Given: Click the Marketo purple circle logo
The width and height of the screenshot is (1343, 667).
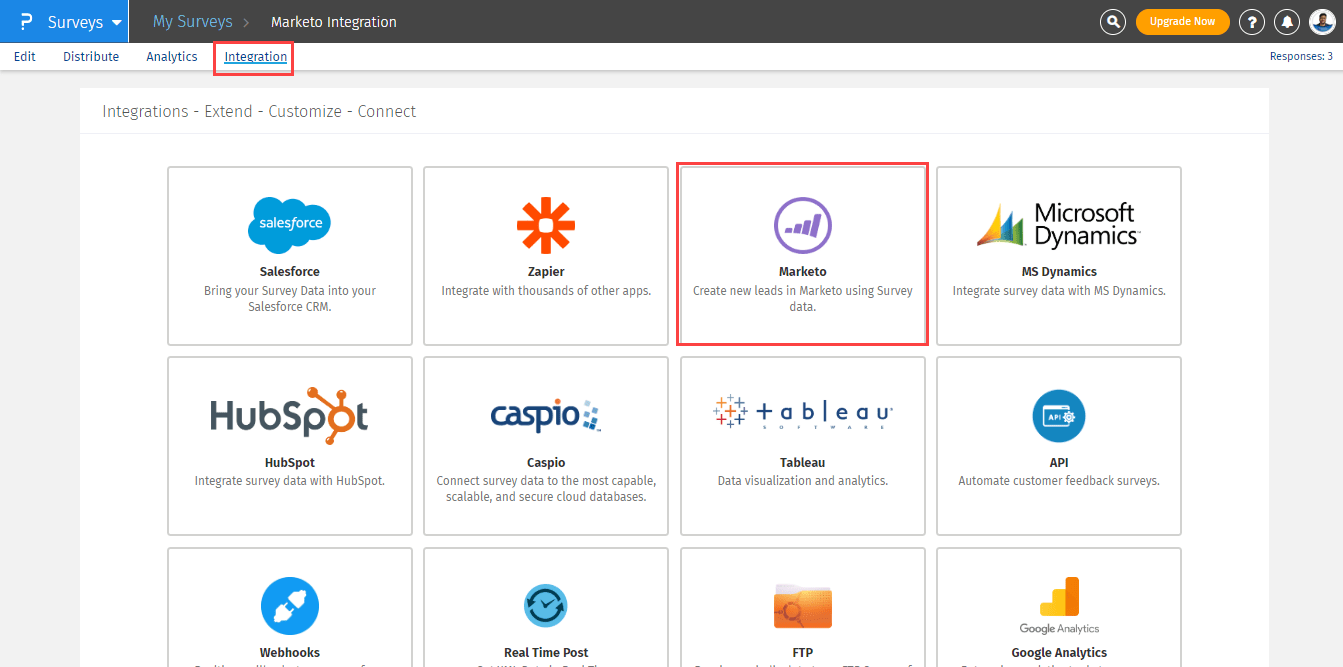Looking at the screenshot, I should 803,225.
